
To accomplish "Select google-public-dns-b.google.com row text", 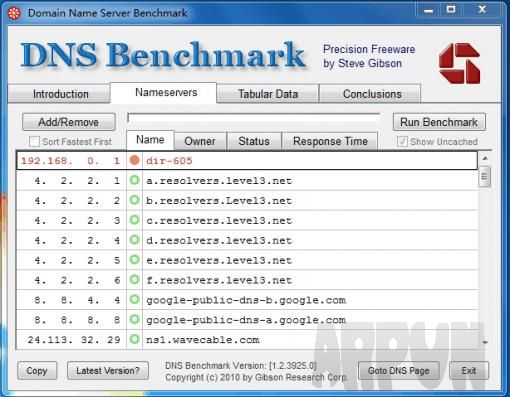I will coord(246,300).
